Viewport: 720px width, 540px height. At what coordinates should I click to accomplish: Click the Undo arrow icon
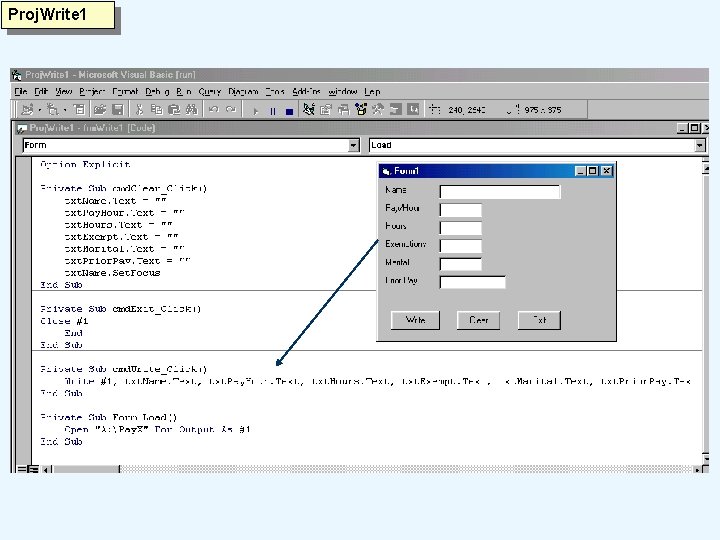[x=214, y=110]
